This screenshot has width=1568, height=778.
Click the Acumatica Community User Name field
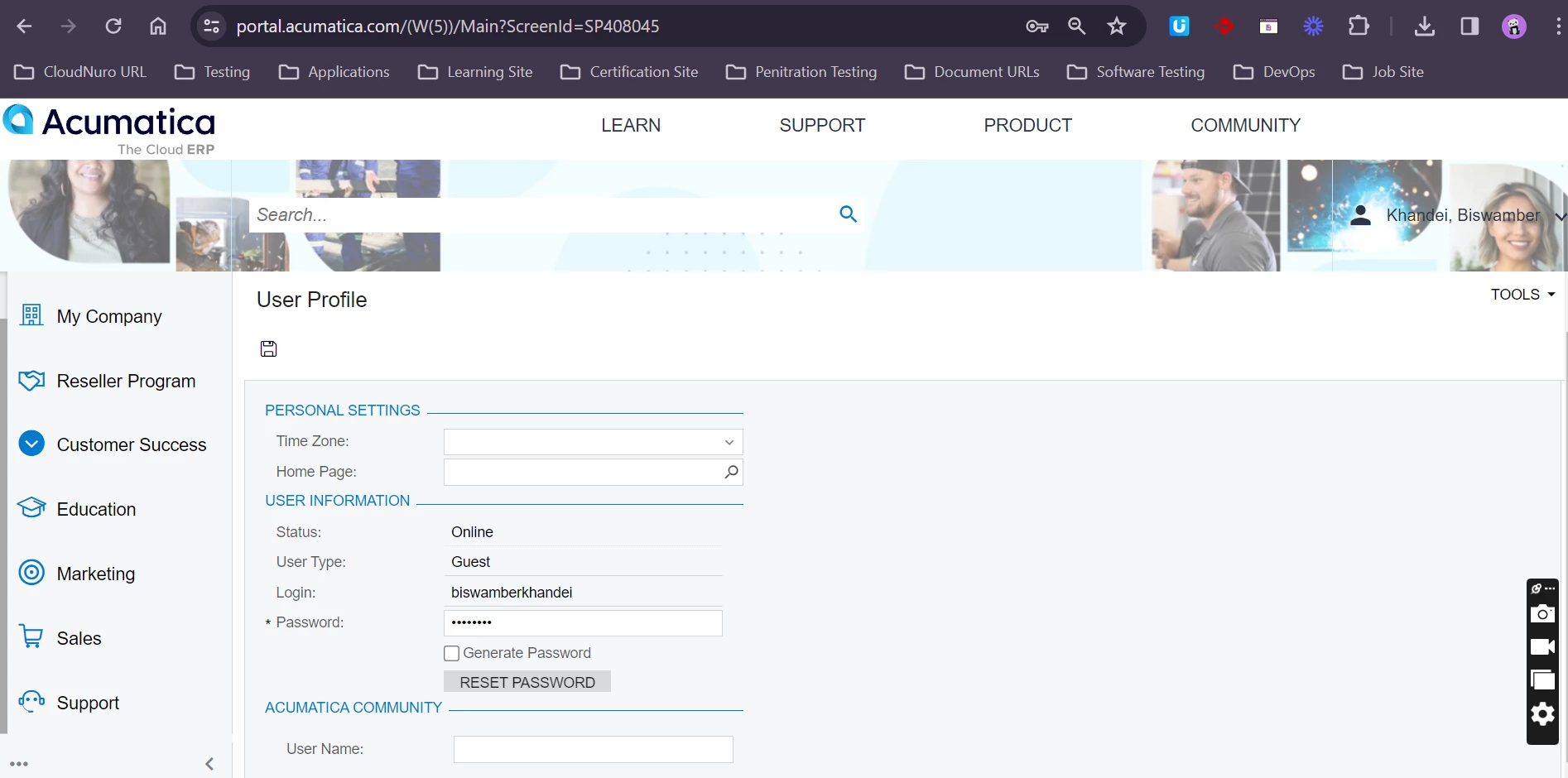(x=594, y=749)
